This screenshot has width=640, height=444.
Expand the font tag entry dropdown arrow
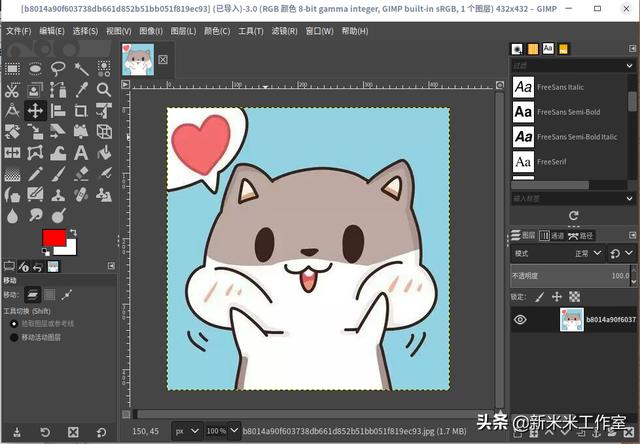coord(629,199)
